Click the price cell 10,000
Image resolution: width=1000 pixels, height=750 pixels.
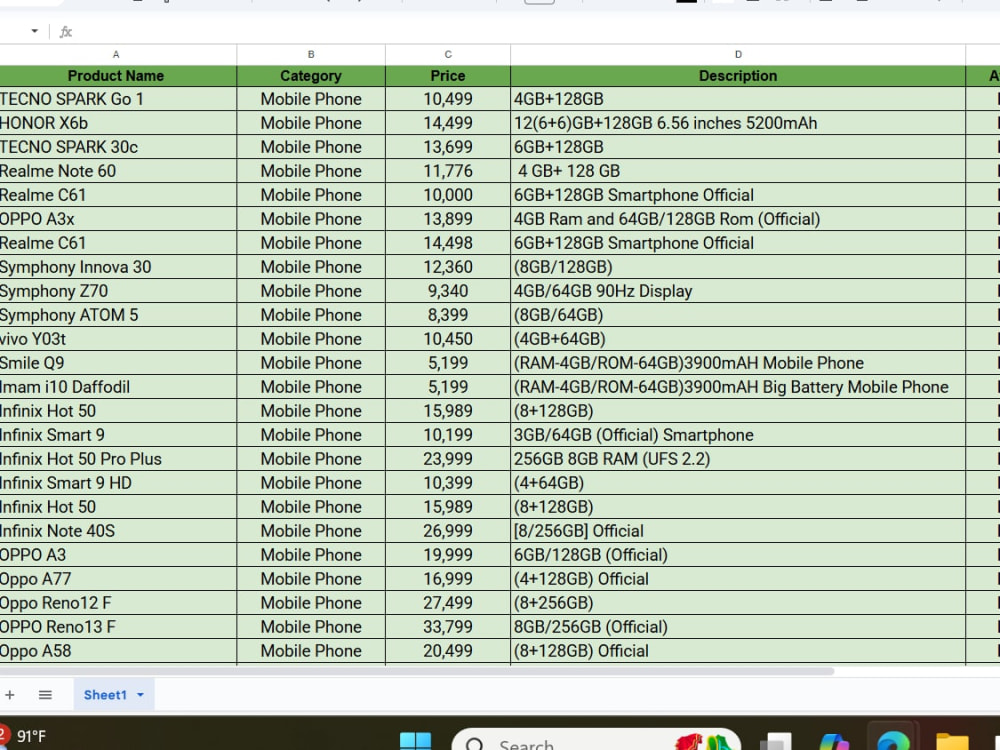click(x=448, y=195)
